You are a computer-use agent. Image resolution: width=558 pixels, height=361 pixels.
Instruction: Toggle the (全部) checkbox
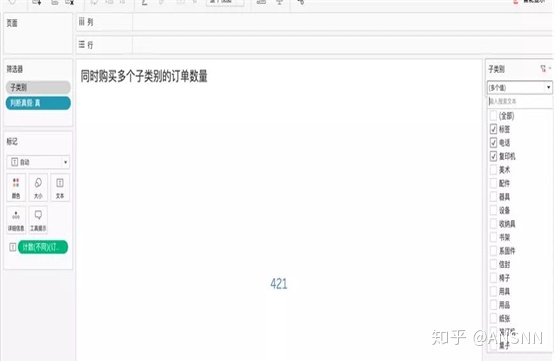point(493,116)
